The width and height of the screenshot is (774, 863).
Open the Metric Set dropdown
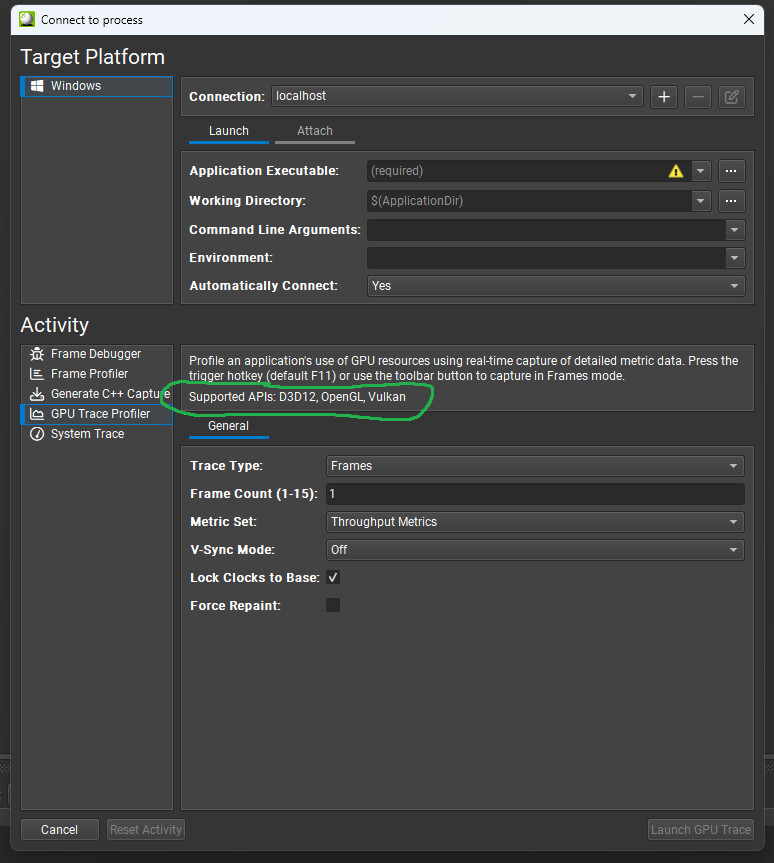point(535,522)
